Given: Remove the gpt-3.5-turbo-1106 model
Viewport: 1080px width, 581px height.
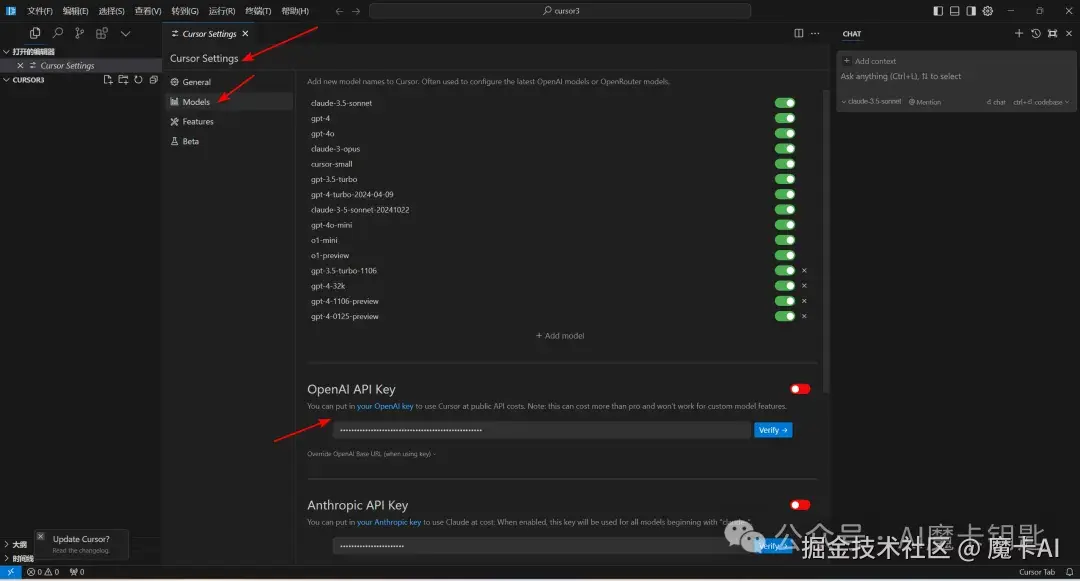Looking at the screenshot, I should point(804,271).
